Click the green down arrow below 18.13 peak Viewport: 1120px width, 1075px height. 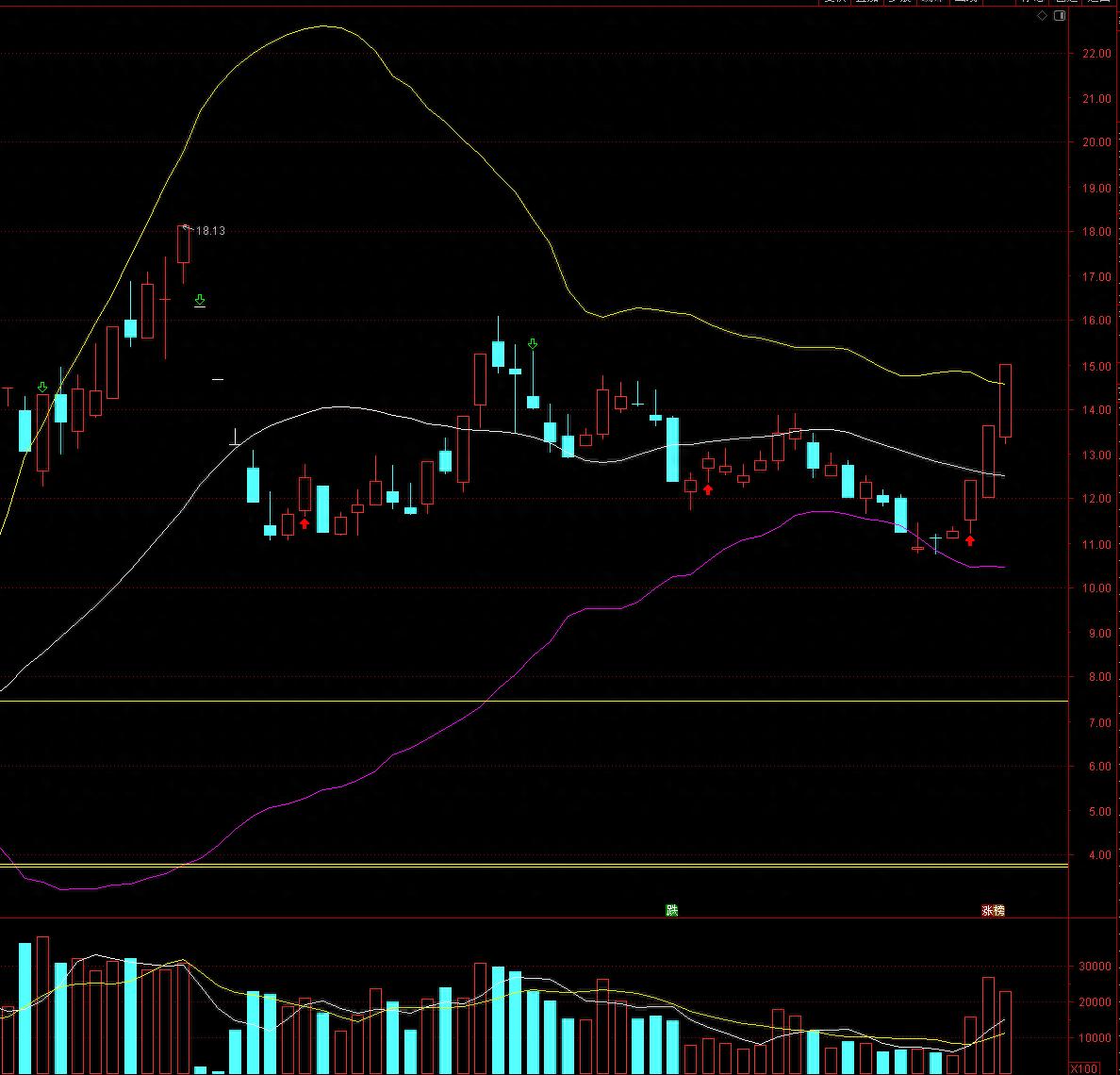[x=200, y=301]
